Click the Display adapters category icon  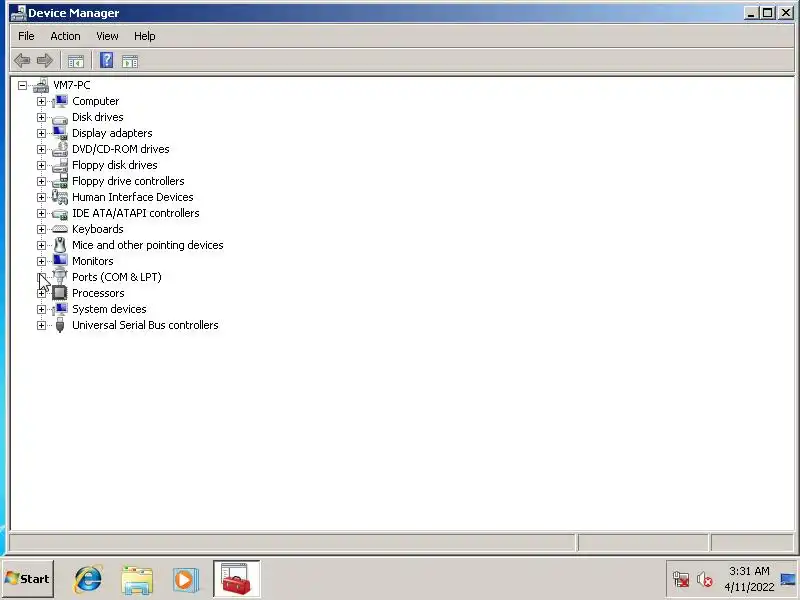pyautogui.click(x=60, y=133)
